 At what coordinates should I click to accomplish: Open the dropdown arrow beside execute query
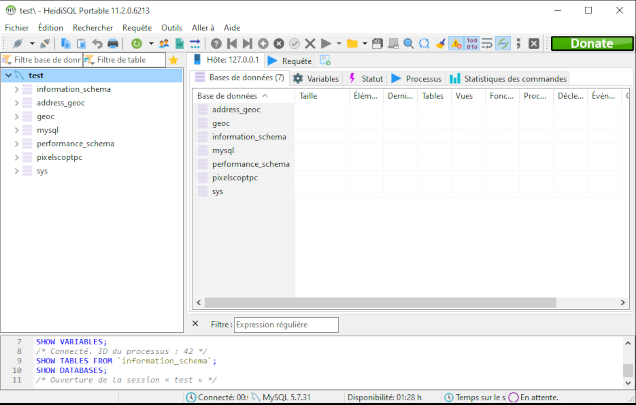click(339, 43)
